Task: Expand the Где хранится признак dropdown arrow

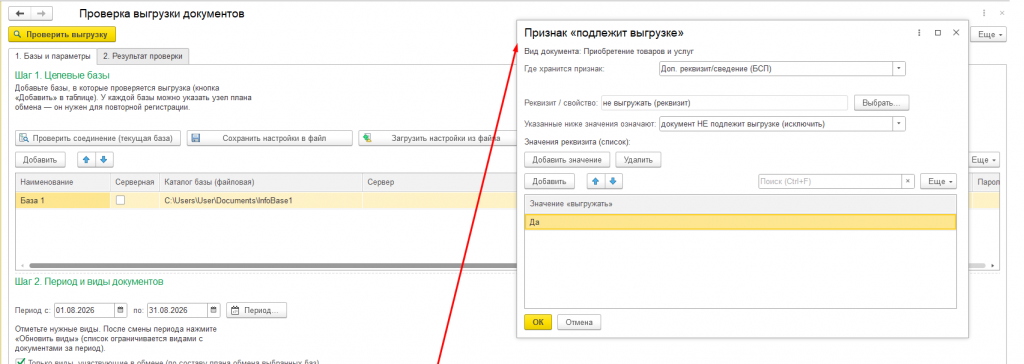Action: pyautogui.click(x=899, y=69)
